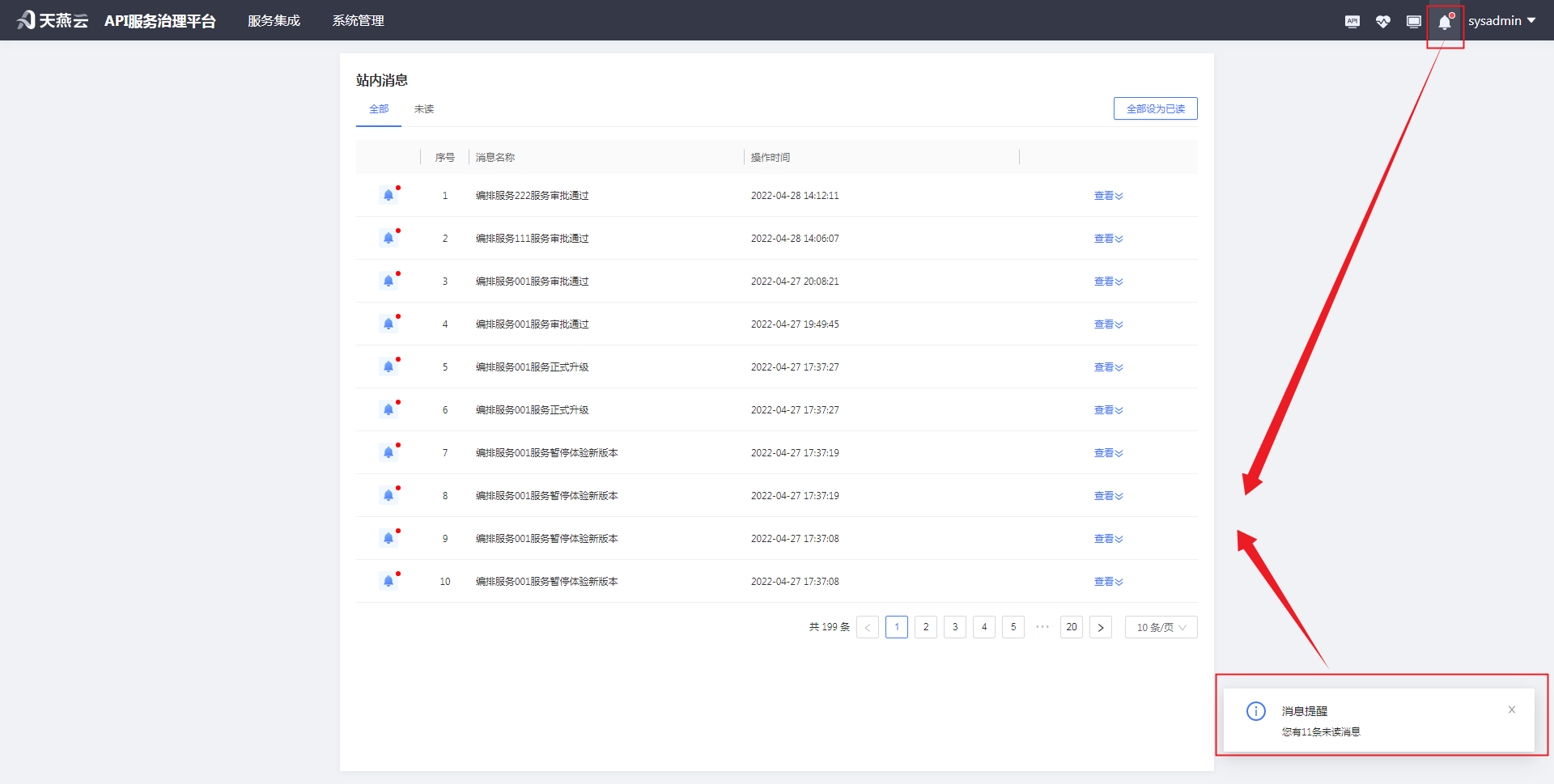Screen dimensions: 1554x784
Task: Click the bell icon on message row 5
Action: pyautogui.click(x=388, y=366)
